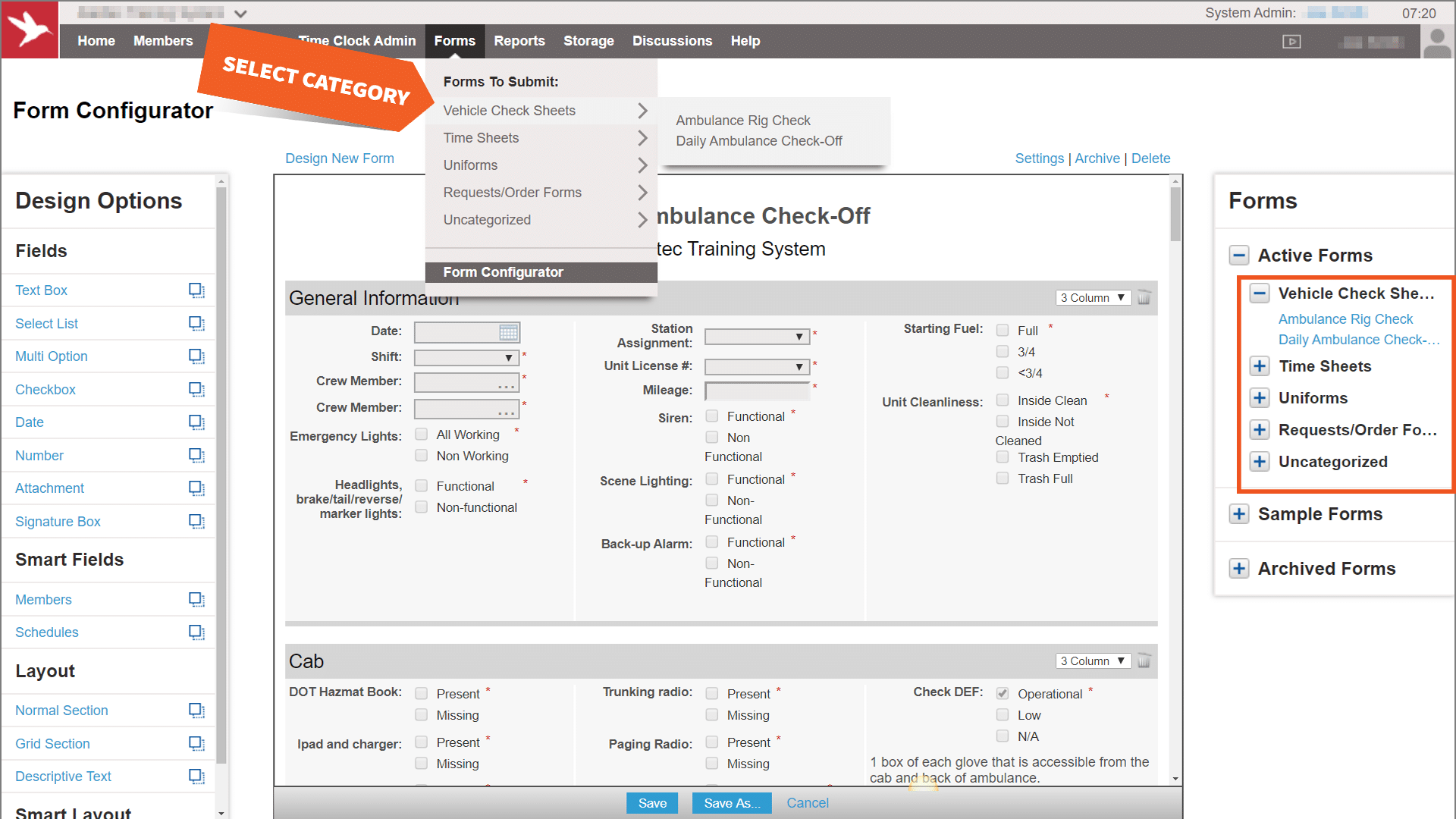Click the video player icon in the top bar
The width and height of the screenshot is (1456, 819).
(x=1291, y=42)
